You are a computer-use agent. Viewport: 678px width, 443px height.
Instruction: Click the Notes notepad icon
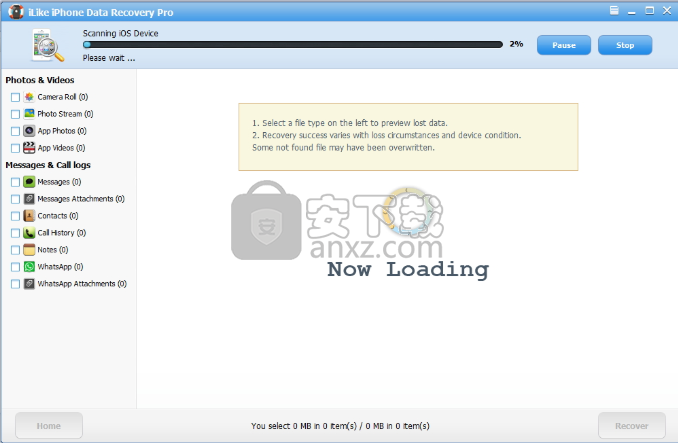pyautogui.click(x=29, y=250)
